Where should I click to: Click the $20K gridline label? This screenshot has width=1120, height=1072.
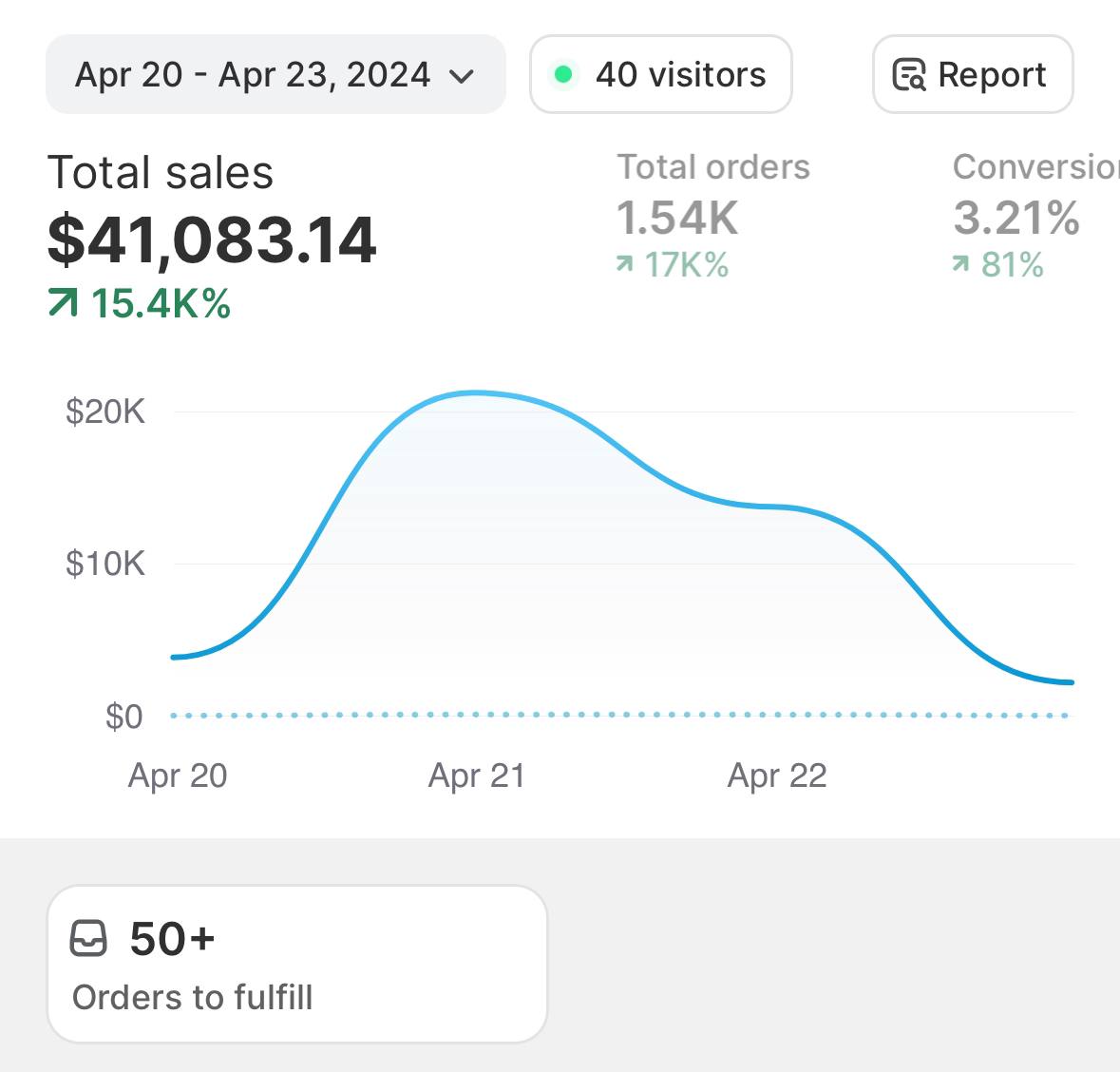pos(105,412)
